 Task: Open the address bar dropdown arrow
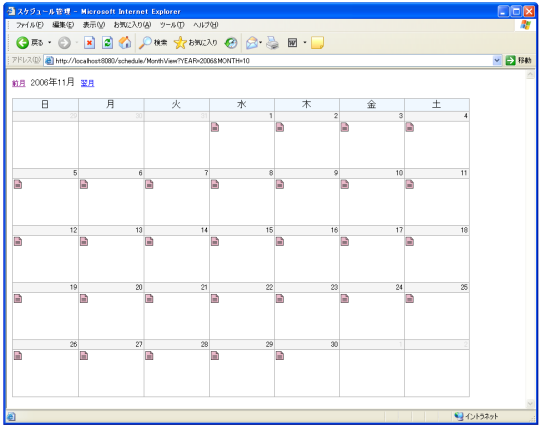(497, 61)
